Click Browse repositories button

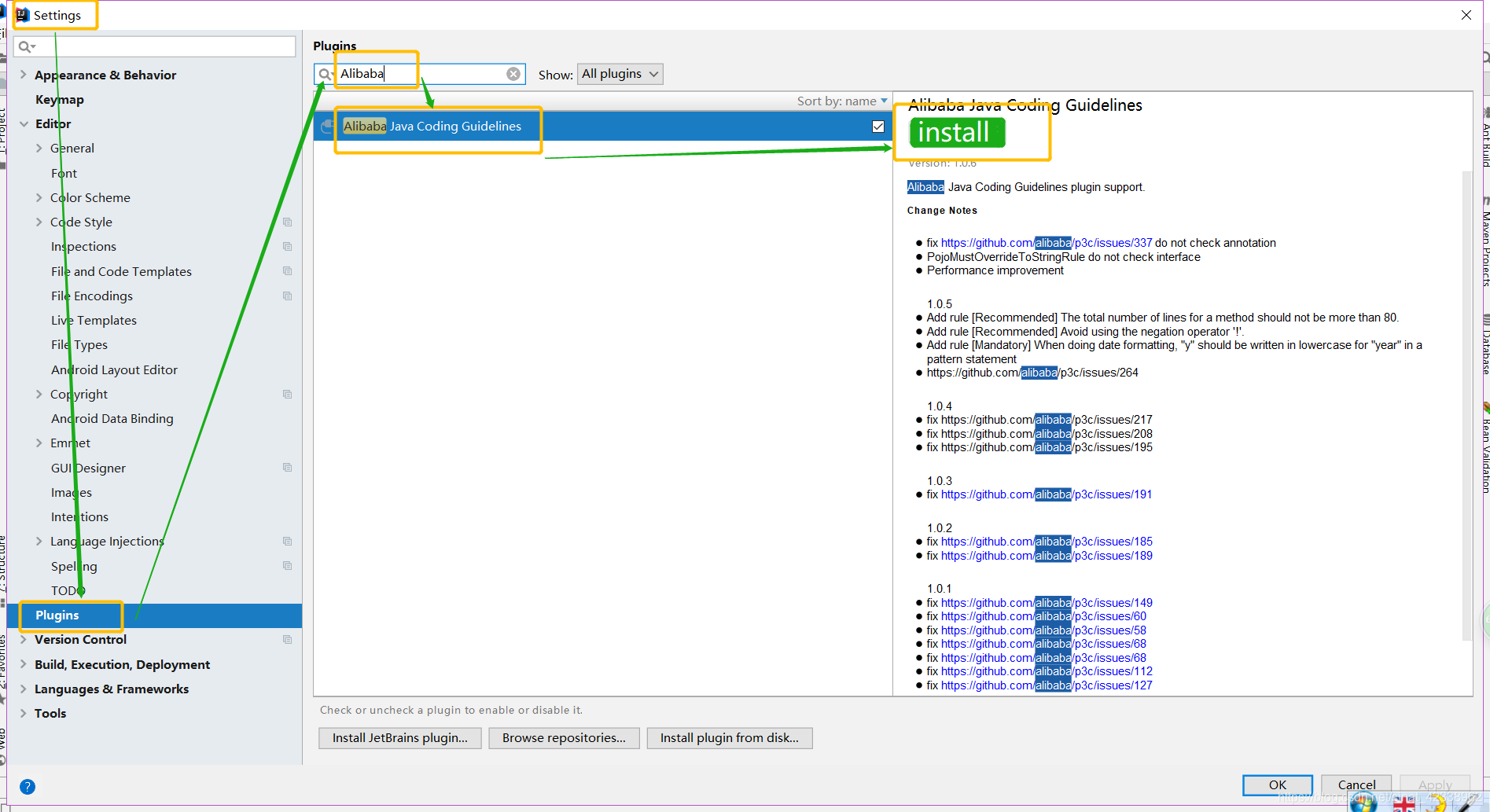(x=564, y=738)
